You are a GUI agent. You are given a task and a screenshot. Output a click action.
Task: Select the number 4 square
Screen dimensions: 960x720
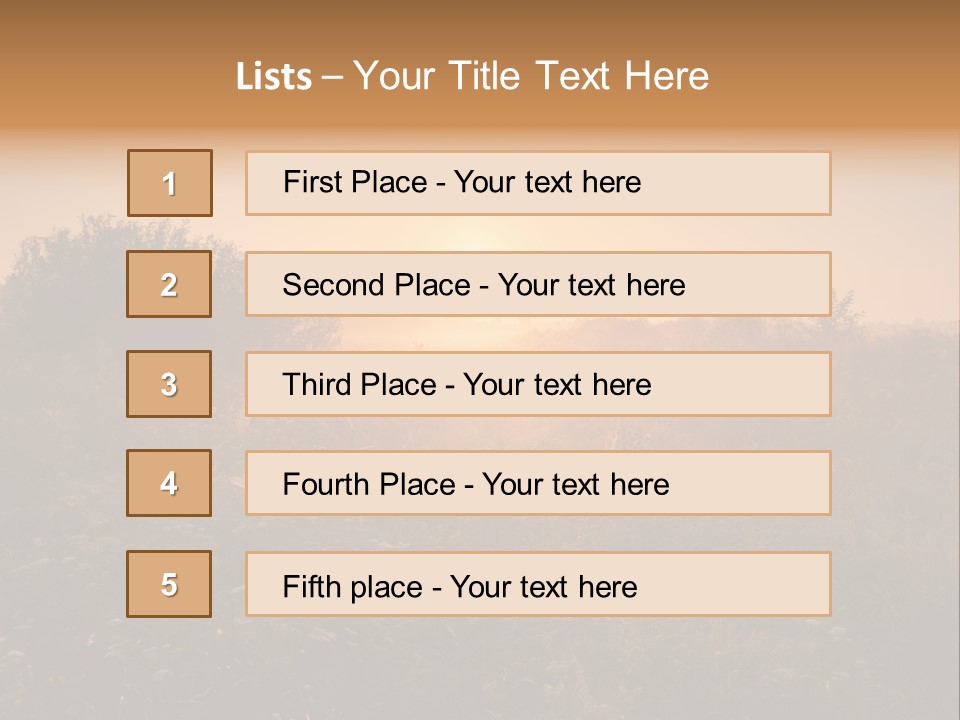tap(169, 483)
